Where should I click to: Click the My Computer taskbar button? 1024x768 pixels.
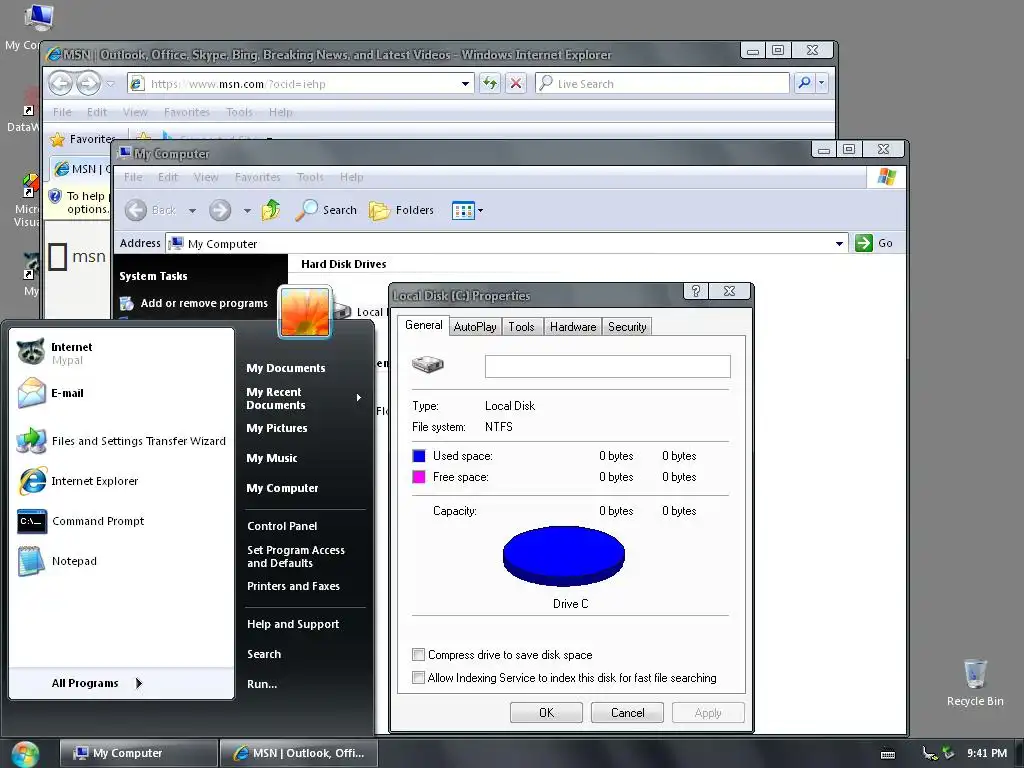click(x=138, y=753)
